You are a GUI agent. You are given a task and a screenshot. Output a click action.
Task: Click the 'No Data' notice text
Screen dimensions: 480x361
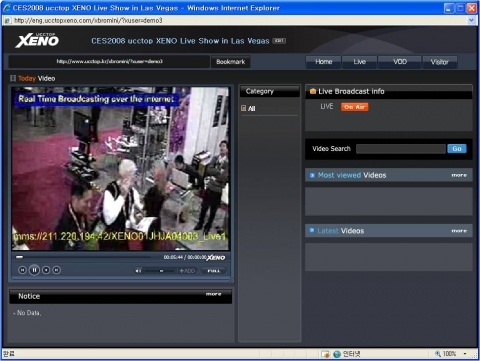(27, 313)
